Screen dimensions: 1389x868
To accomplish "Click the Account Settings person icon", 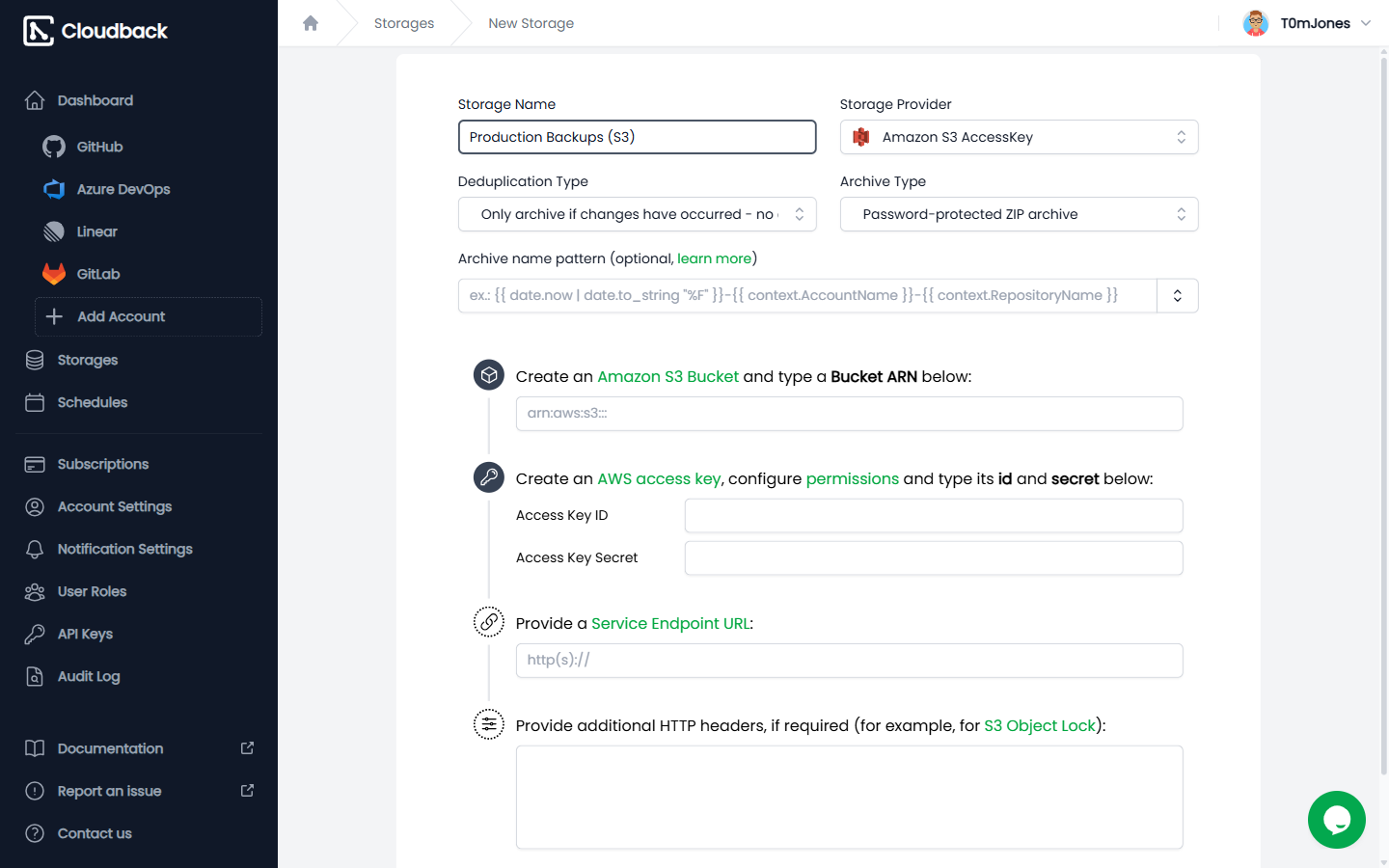I will [x=35, y=506].
